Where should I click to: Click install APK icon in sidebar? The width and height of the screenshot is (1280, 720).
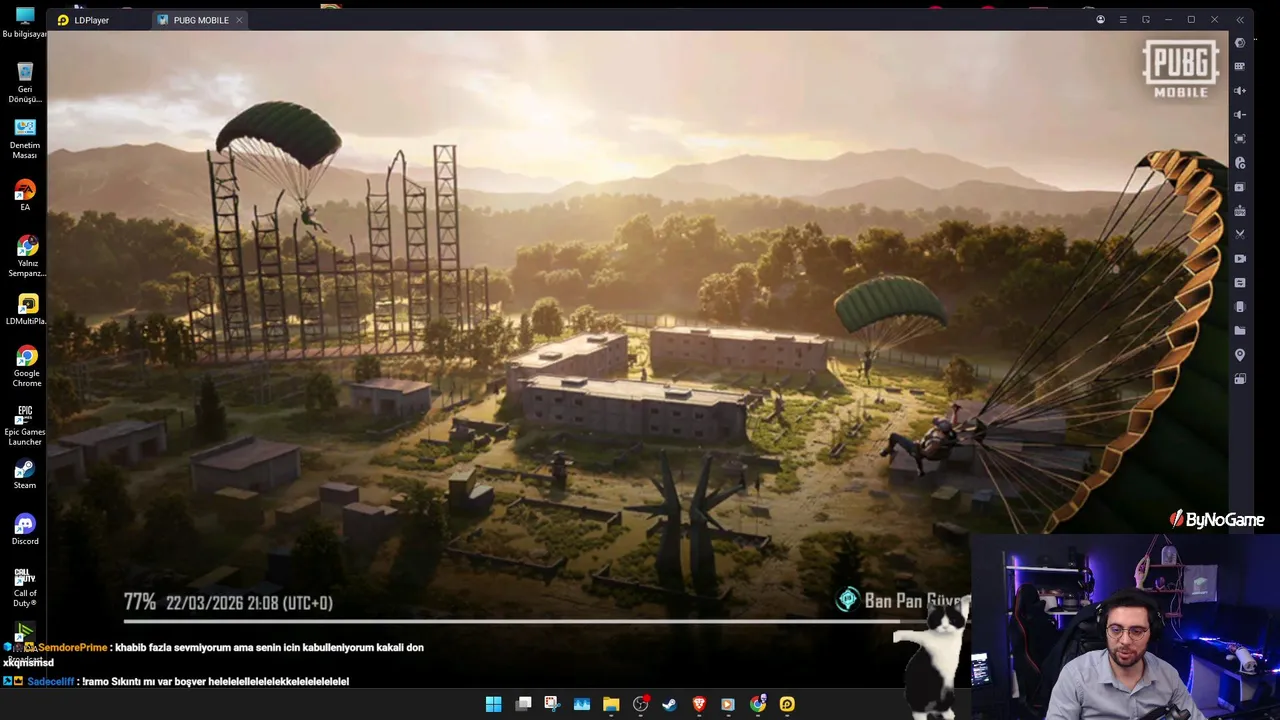click(x=1240, y=210)
